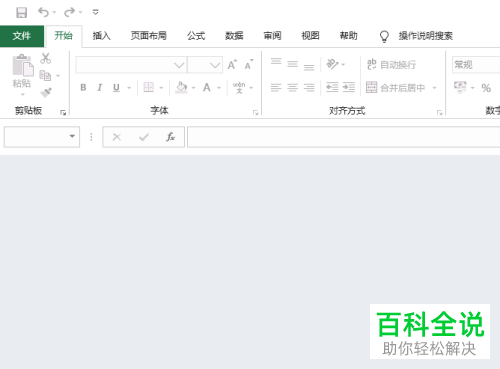Open the Underline style dropdown arrow
This screenshot has height=369, width=500.
(x=129, y=88)
